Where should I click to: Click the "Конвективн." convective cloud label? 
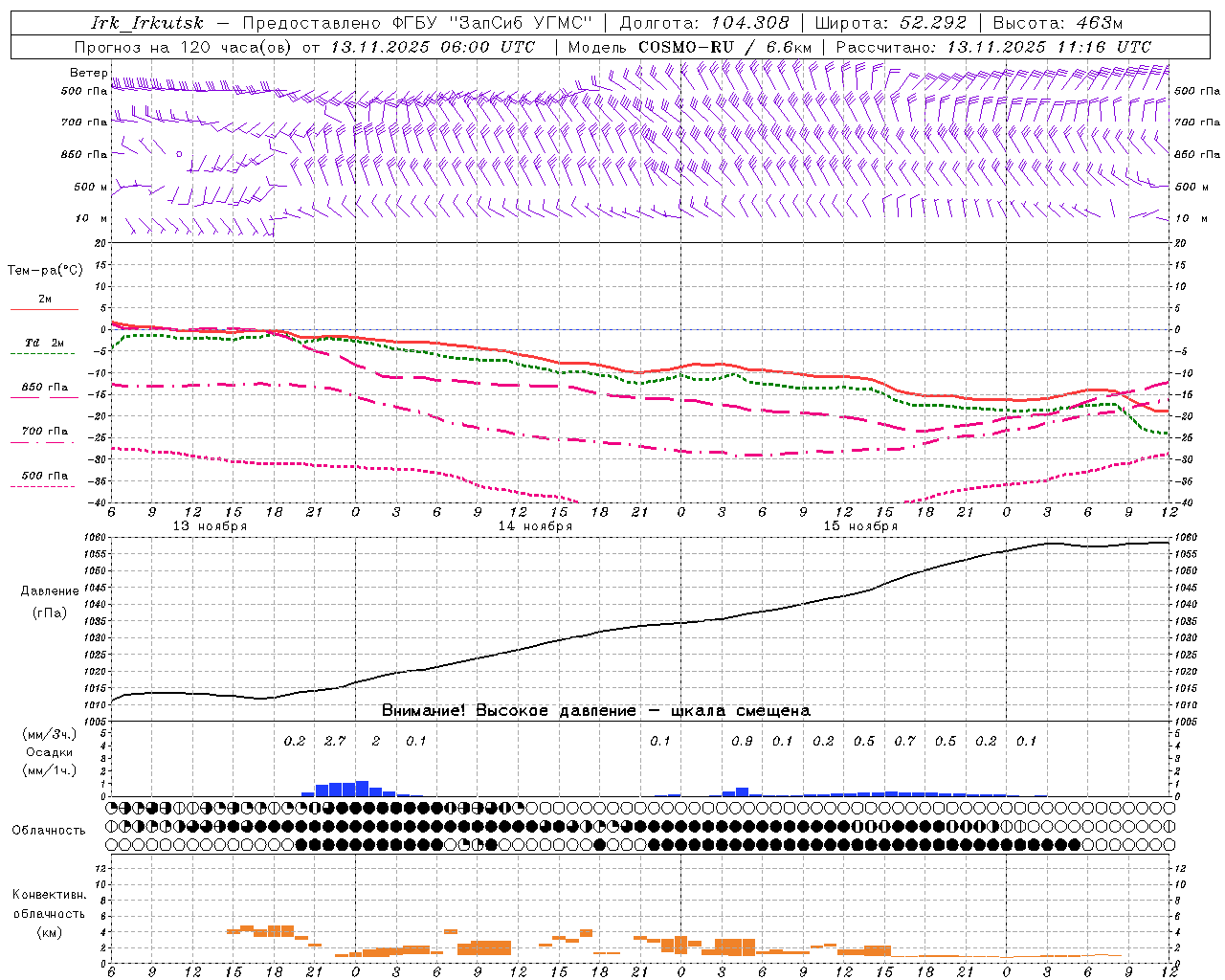point(49,895)
